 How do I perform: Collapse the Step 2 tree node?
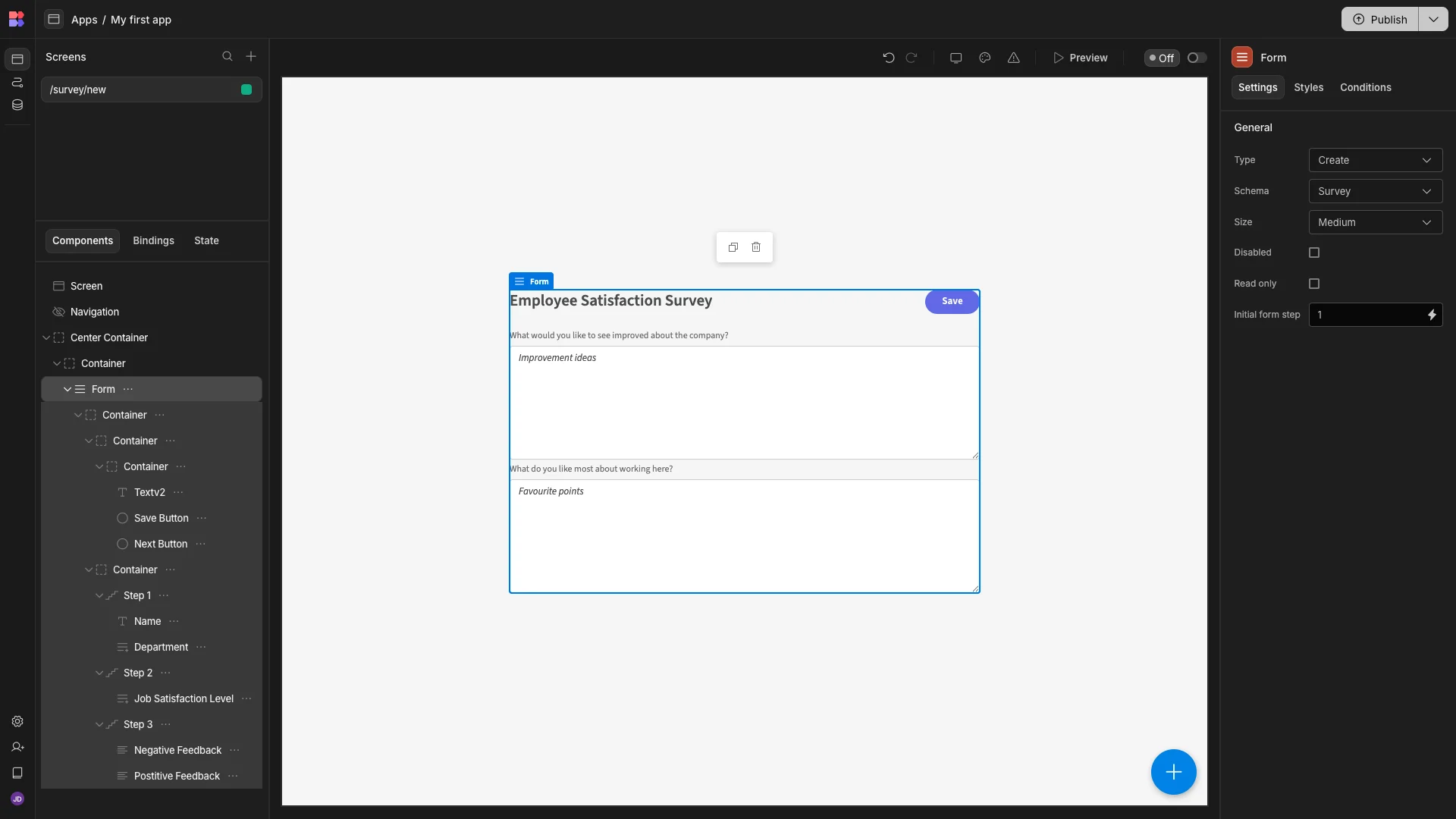[99, 673]
